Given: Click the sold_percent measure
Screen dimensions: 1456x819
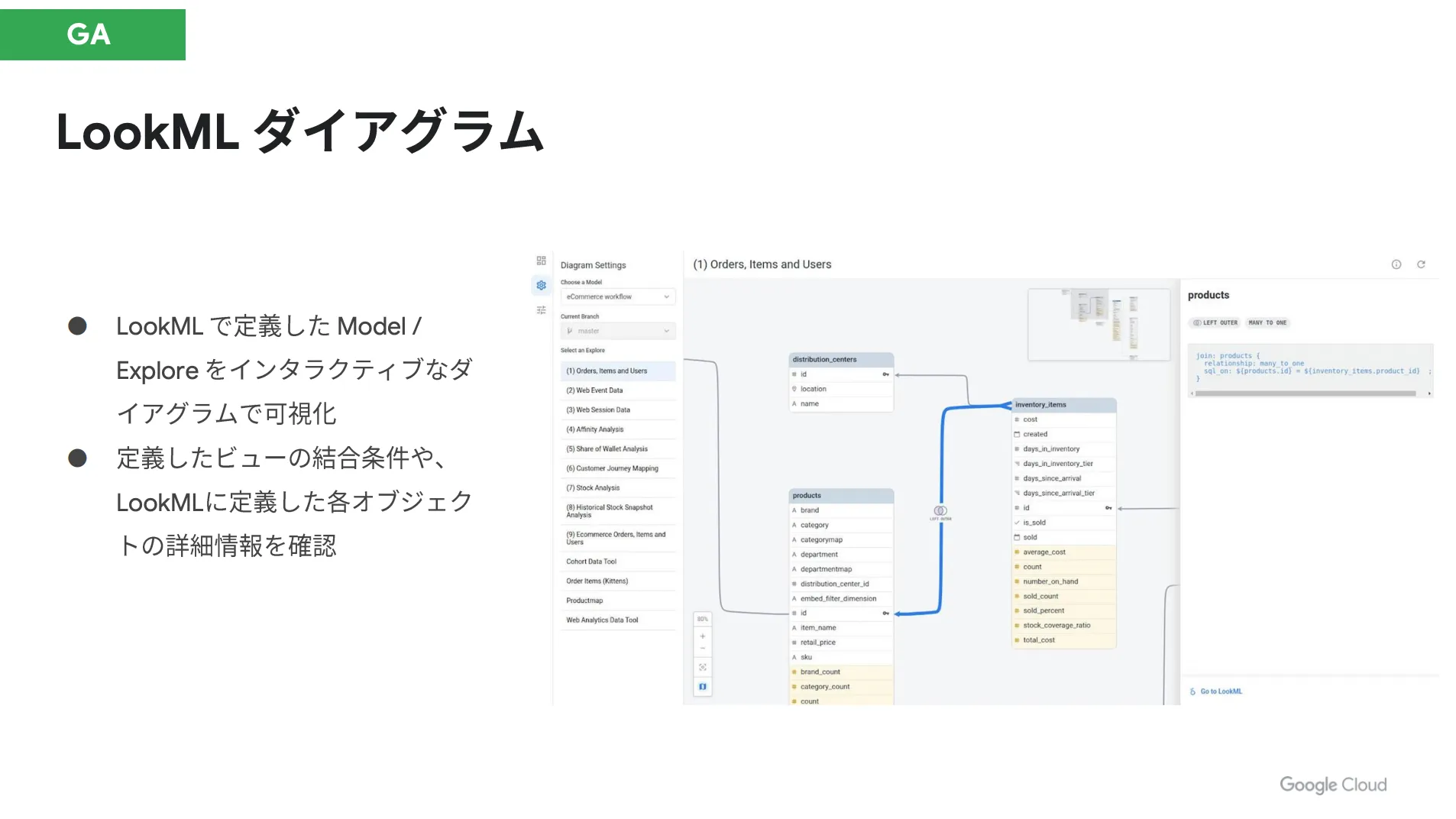Looking at the screenshot, I should click(1064, 610).
